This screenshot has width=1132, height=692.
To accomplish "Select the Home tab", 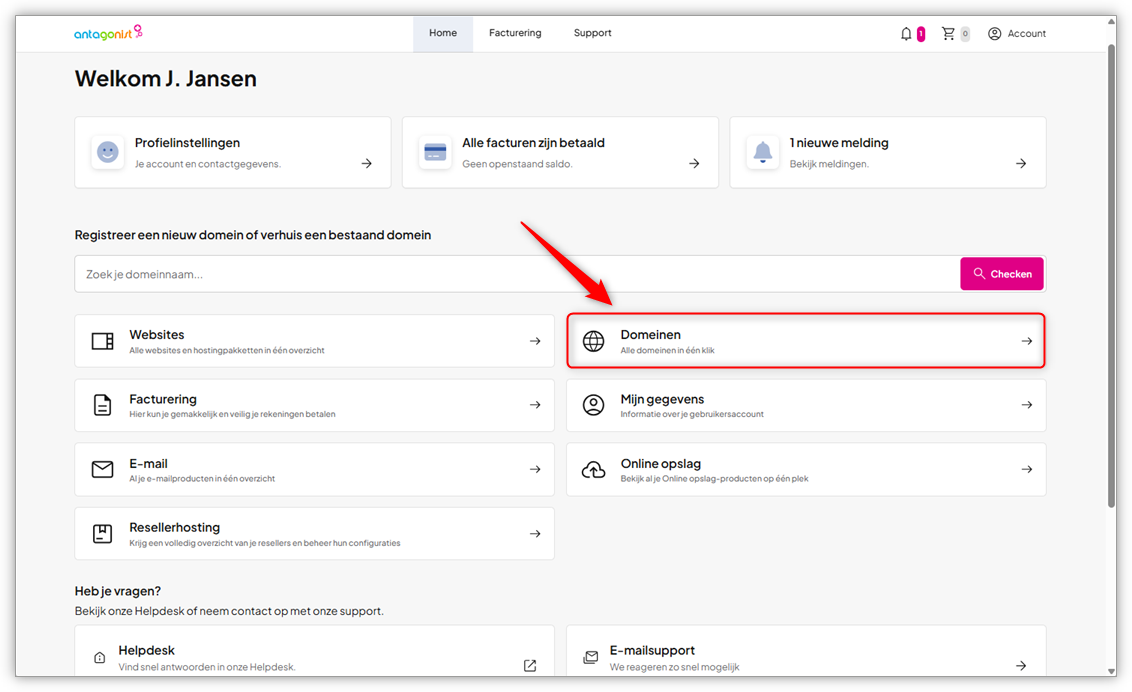I will pos(443,33).
